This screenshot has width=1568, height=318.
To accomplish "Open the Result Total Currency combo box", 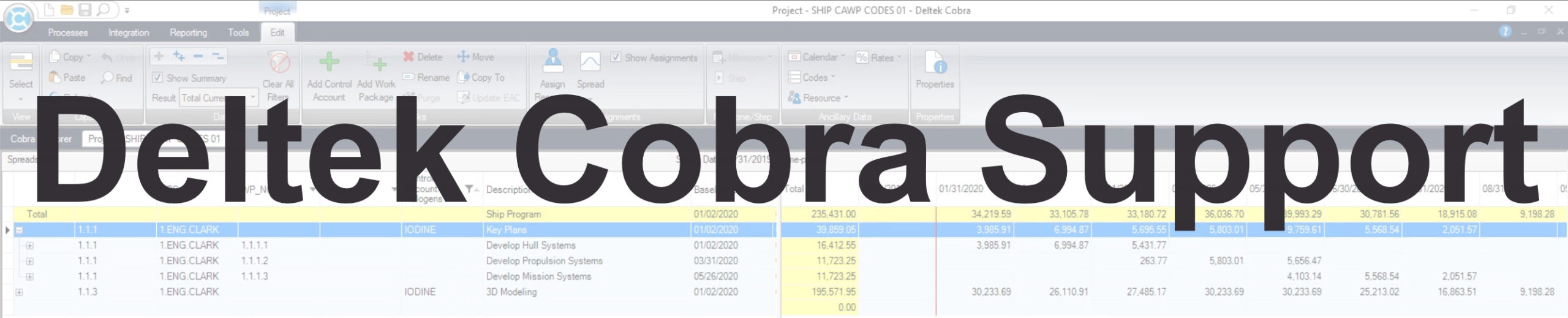I will point(219,97).
